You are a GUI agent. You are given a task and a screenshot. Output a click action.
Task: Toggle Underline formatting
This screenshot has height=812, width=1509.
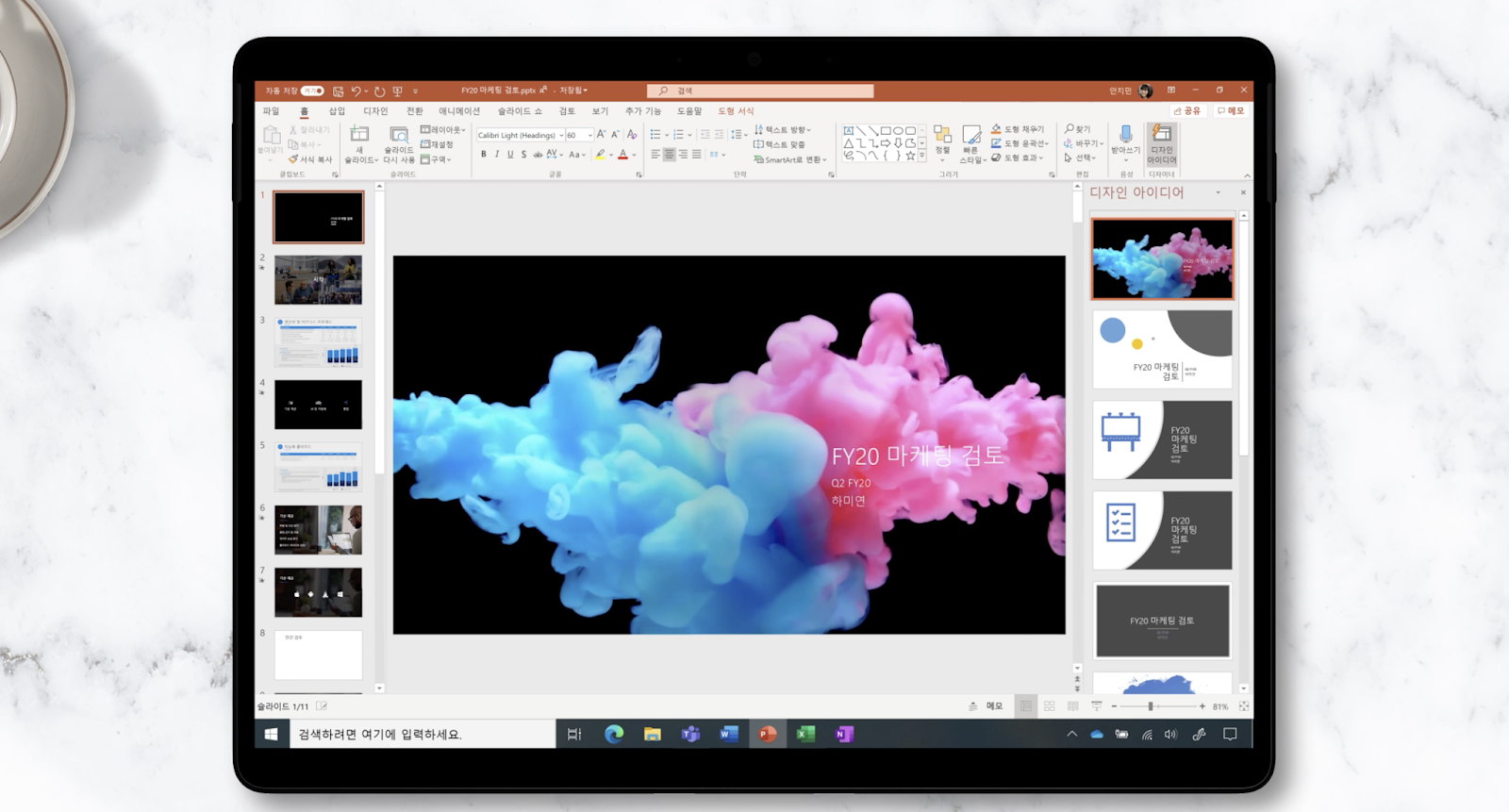click(510, 155)
